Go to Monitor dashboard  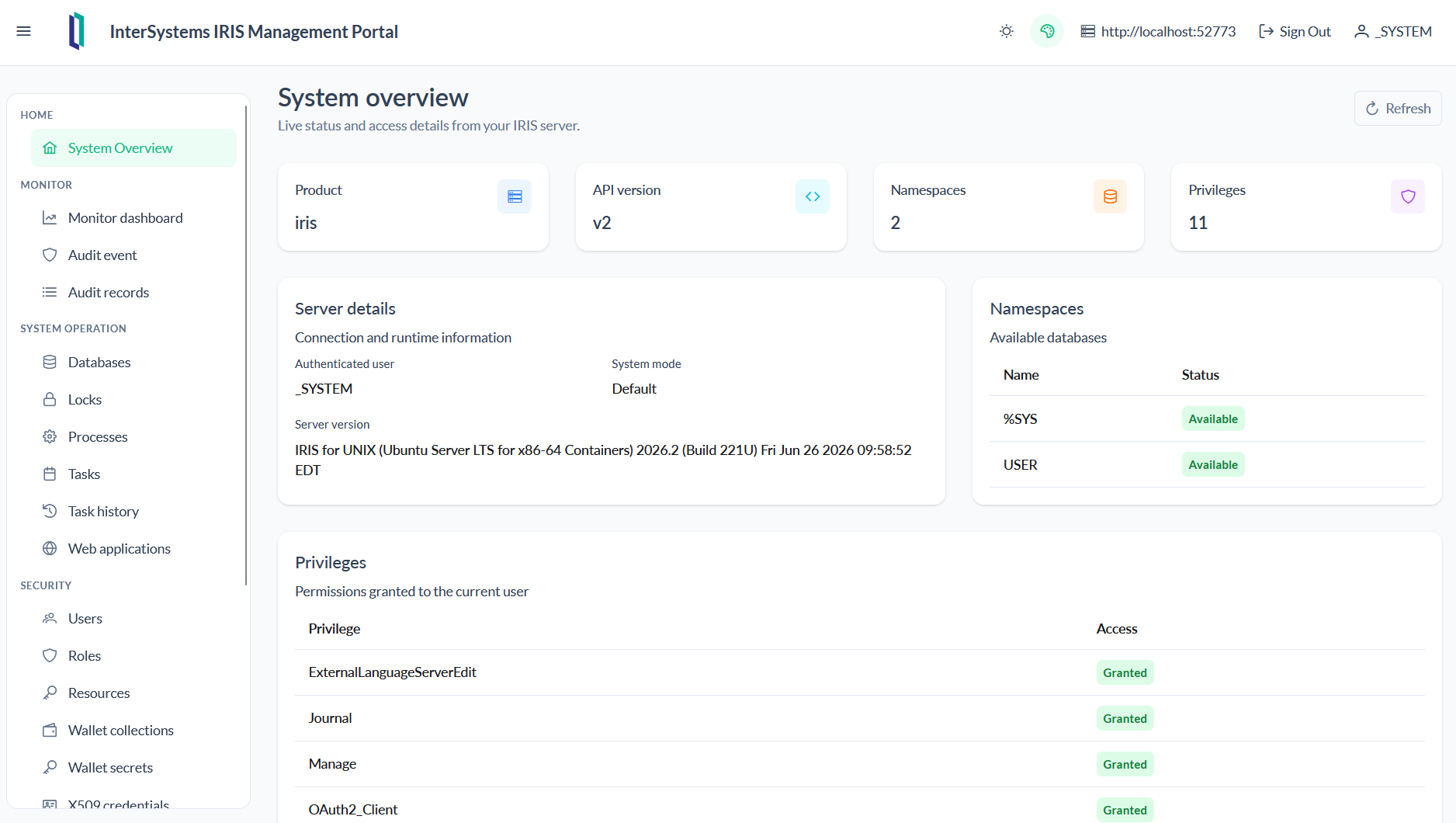133,217
